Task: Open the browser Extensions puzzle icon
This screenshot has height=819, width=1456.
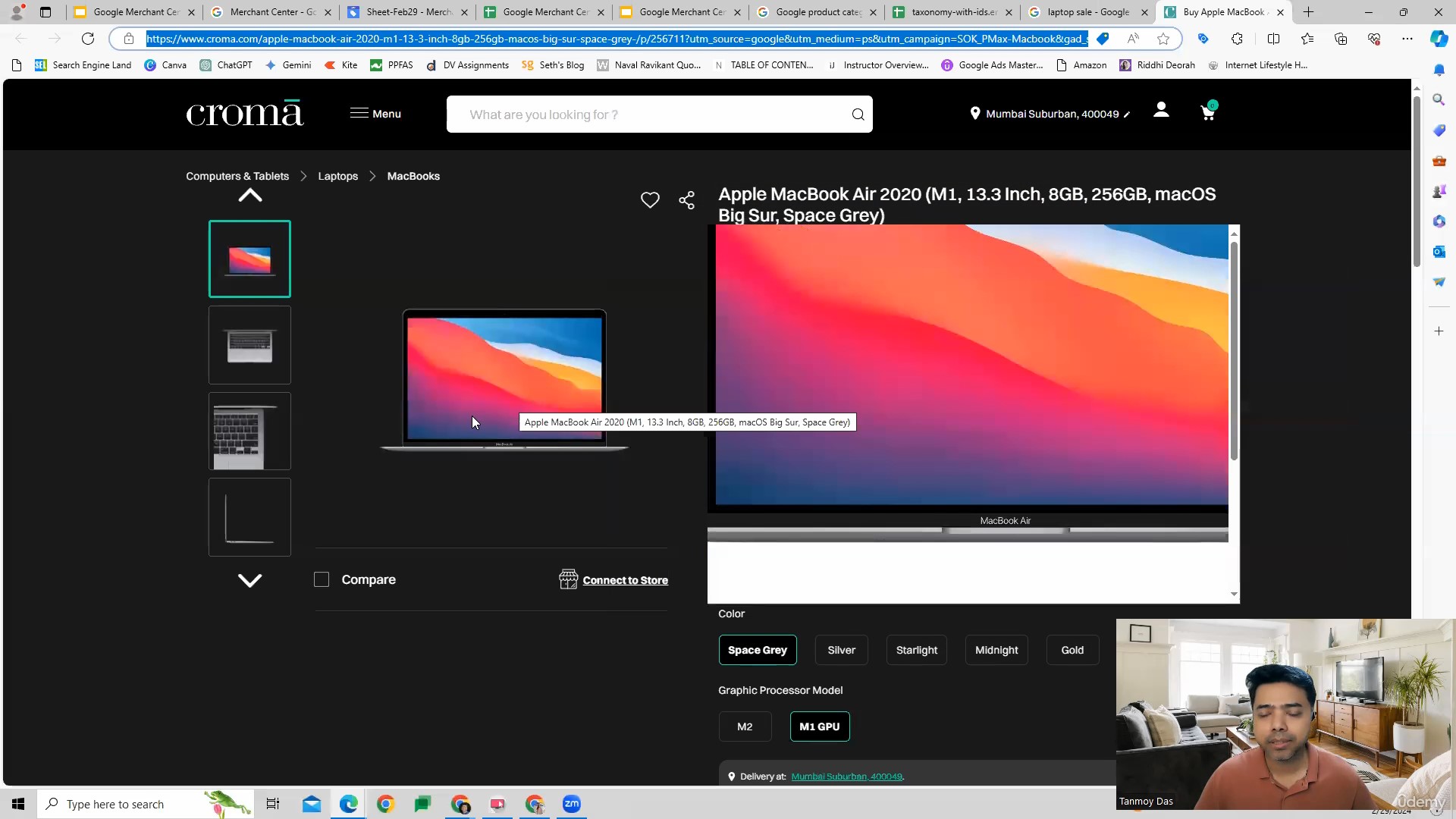Action: coord(1237,39)
